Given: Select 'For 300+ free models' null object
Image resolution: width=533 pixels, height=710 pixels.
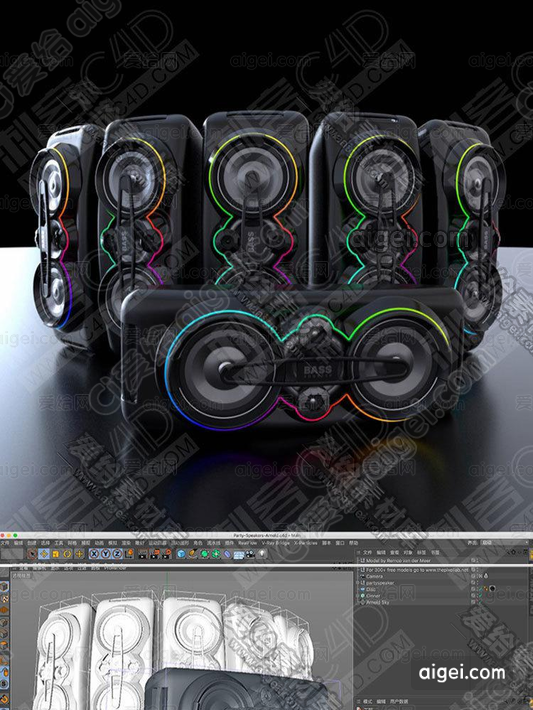Looking at the screenshot, I should click(x=417, y=570).
